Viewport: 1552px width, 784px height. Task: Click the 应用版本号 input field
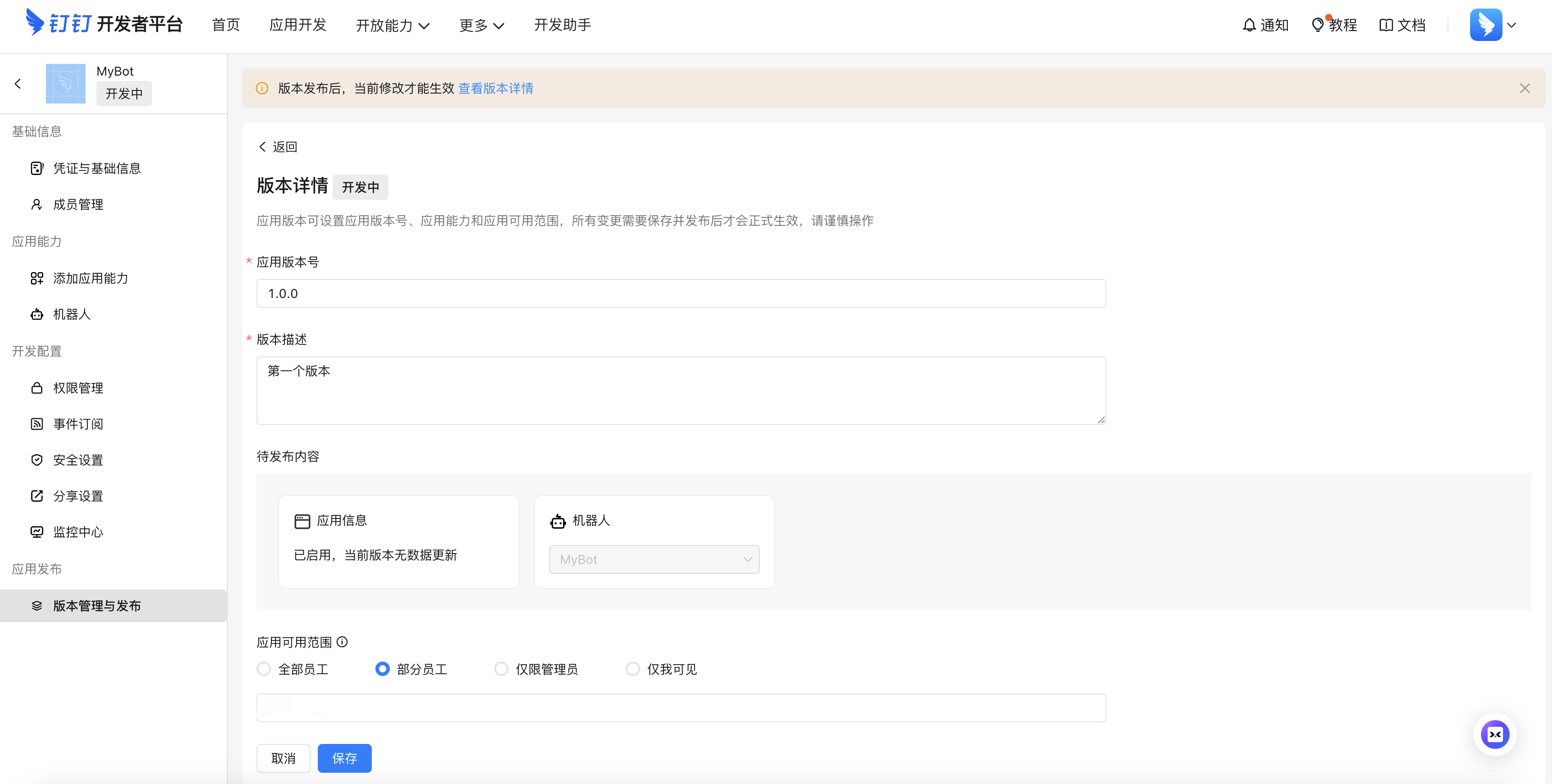(681, 293)
